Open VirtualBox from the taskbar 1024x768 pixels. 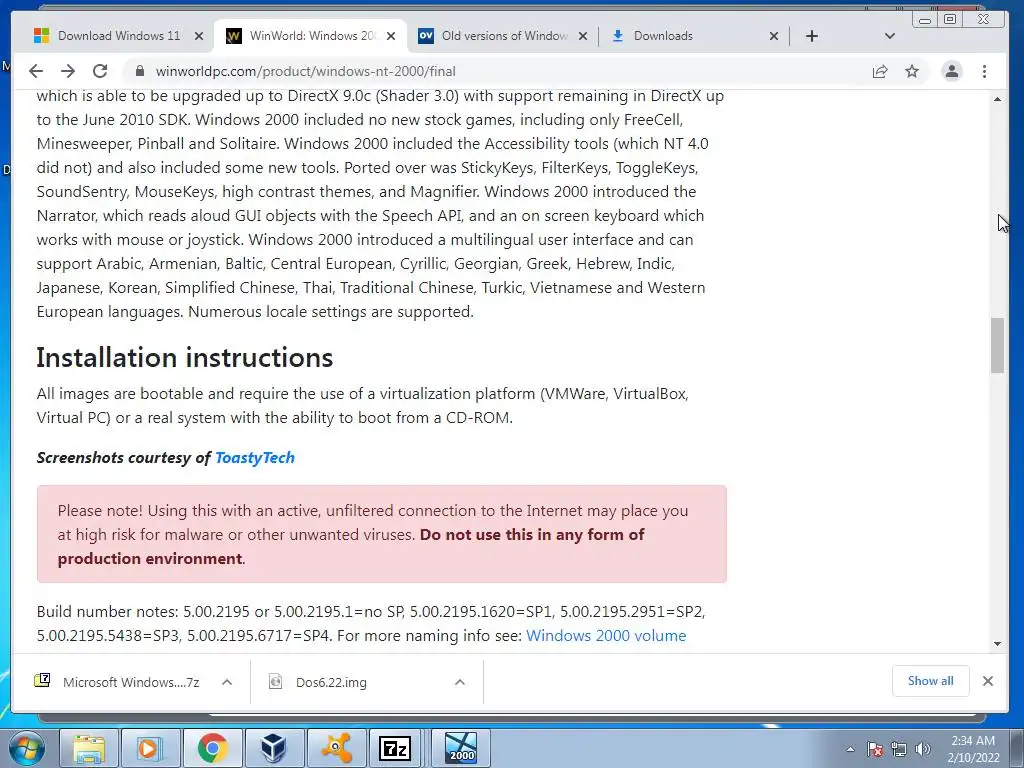(274, 748)
